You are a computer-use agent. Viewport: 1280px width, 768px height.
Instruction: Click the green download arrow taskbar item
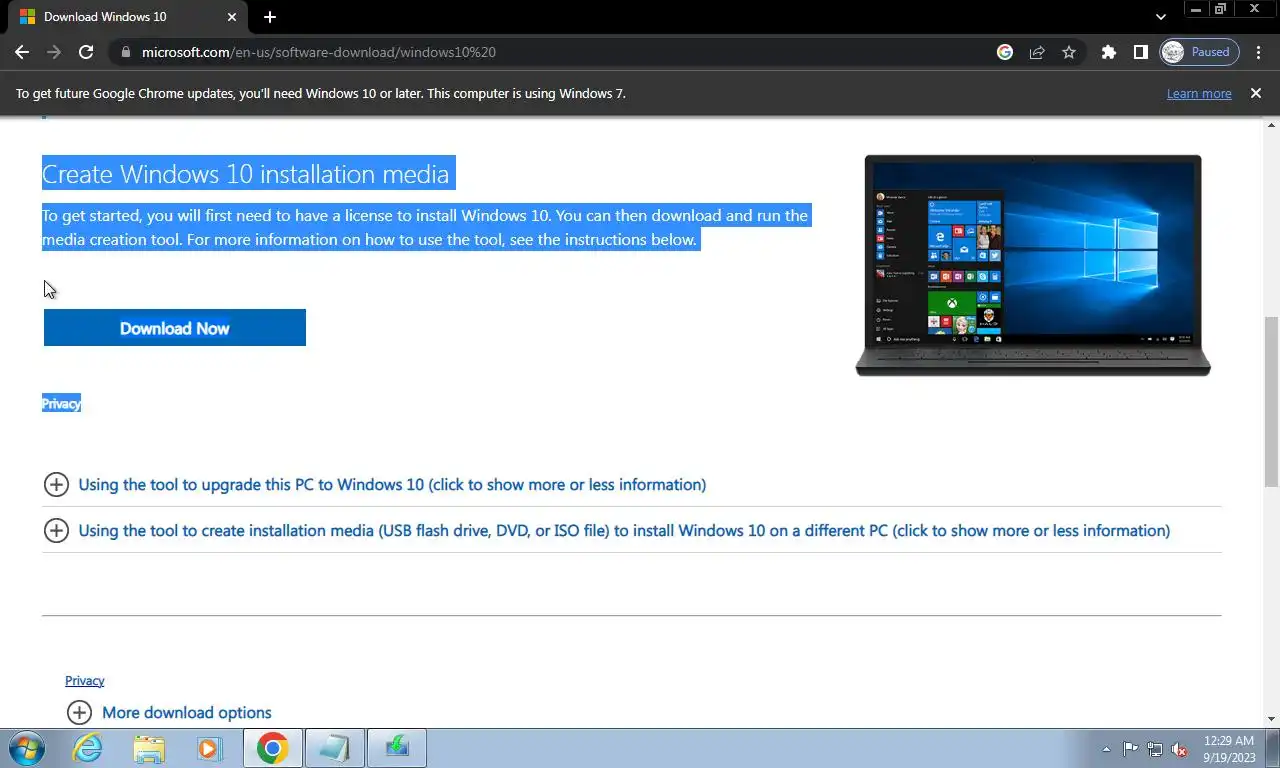pyautogui.click(x=397, y=748)
